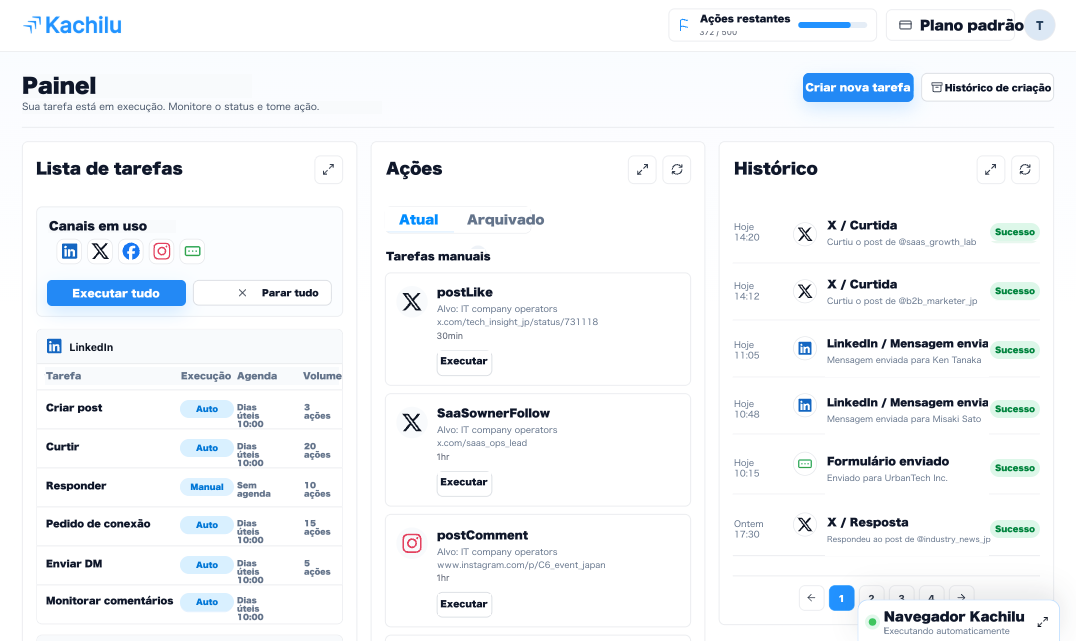This screenshot has width=1076, height=641.
Task: Click the X icon in the 14:12 history entry
Action: point(805,292)
